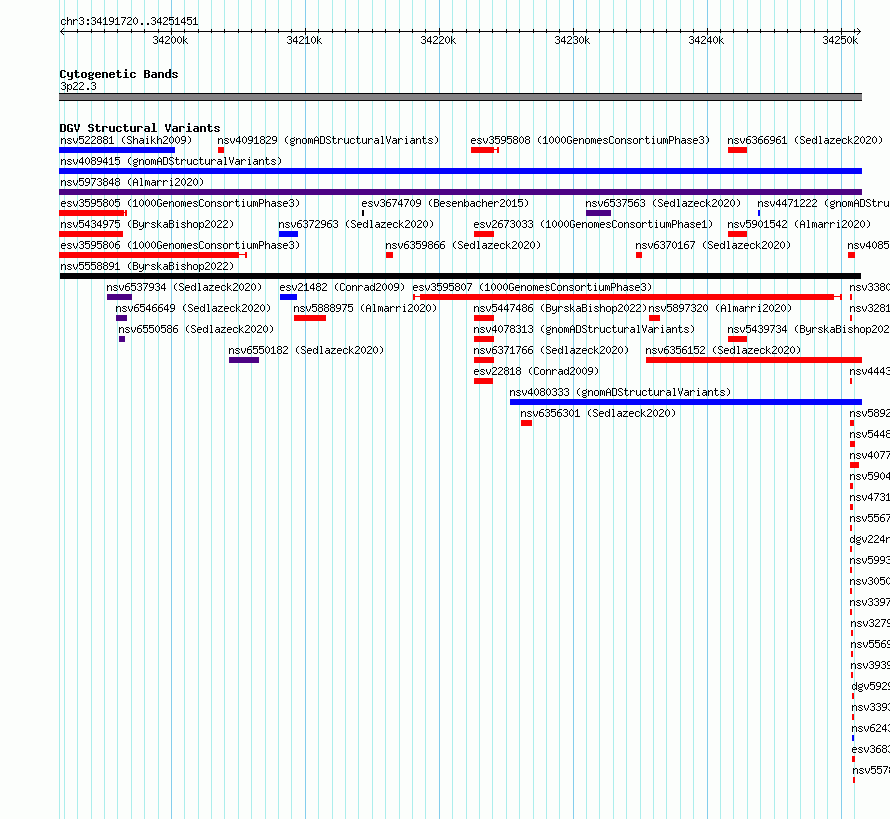Screen dimensions: 890x819
Task: Open nsv4078313 gnomAD variant label
Action: [x=584, y=329]
